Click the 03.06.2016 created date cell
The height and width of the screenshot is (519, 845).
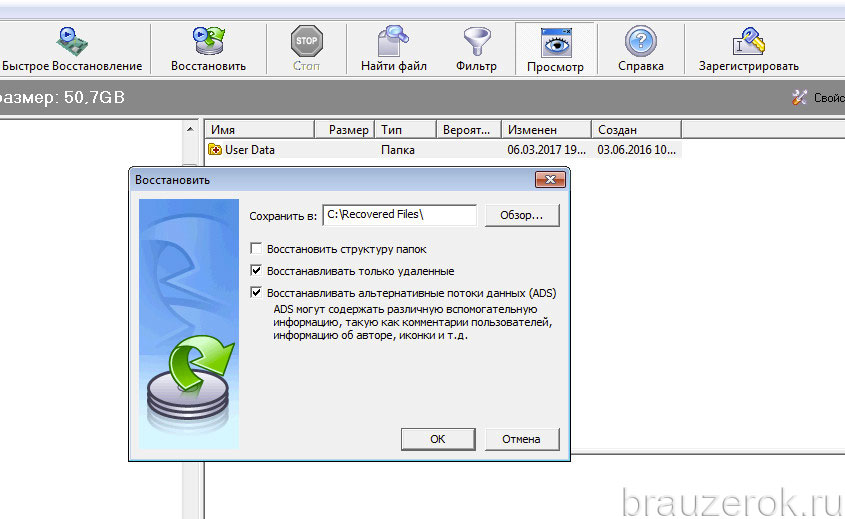point(636,150)
